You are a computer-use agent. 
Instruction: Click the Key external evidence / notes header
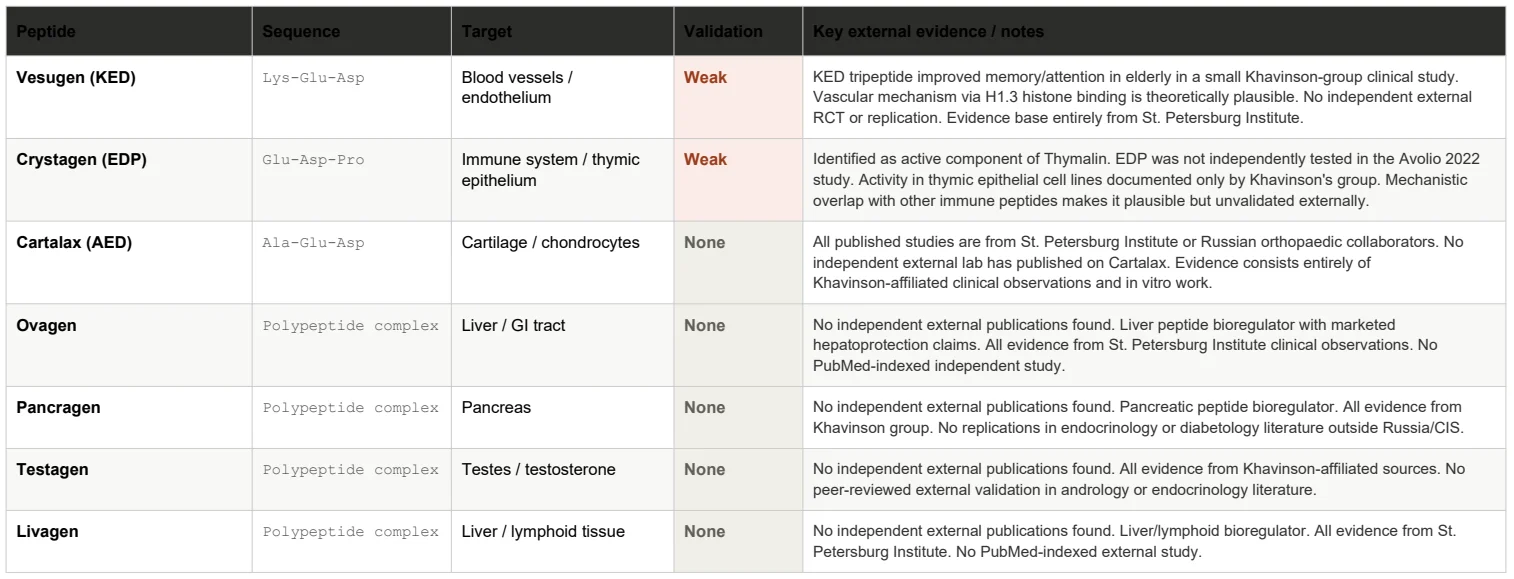tap(928, 32)
